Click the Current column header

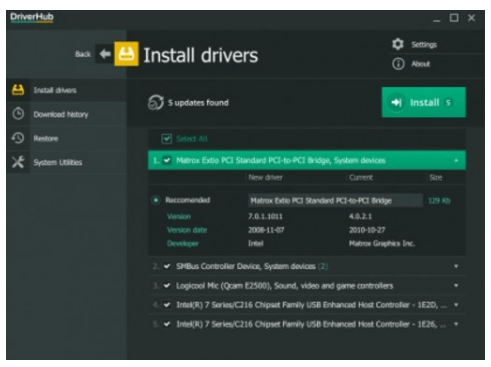pos(361,177)
